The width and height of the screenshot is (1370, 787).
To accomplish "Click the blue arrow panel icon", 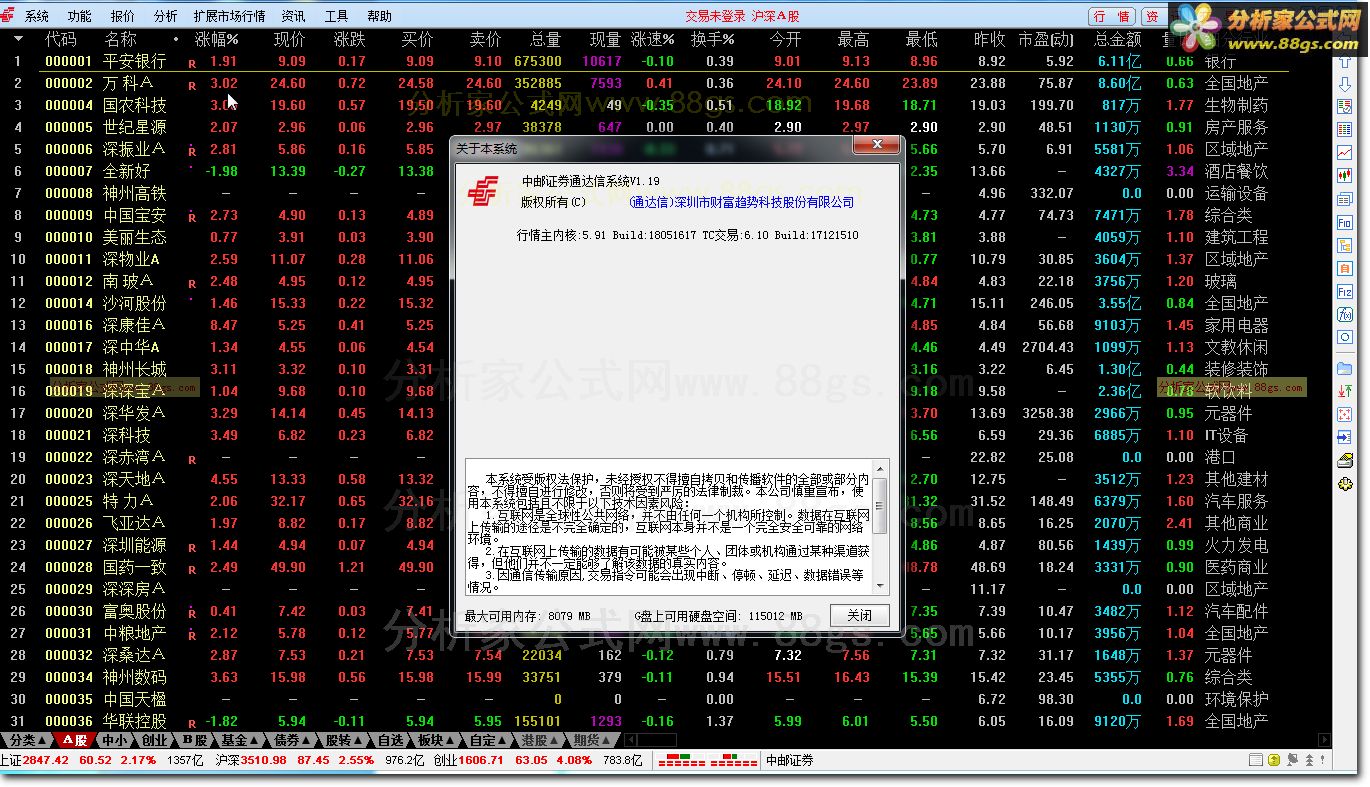I will point(1344,437).
